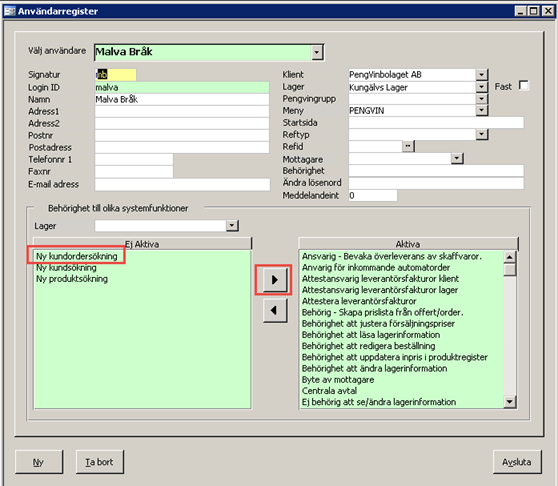Click into the E-mail adress field
The height and width of the screenshot is (486, 558).
(x=182, y=184)
